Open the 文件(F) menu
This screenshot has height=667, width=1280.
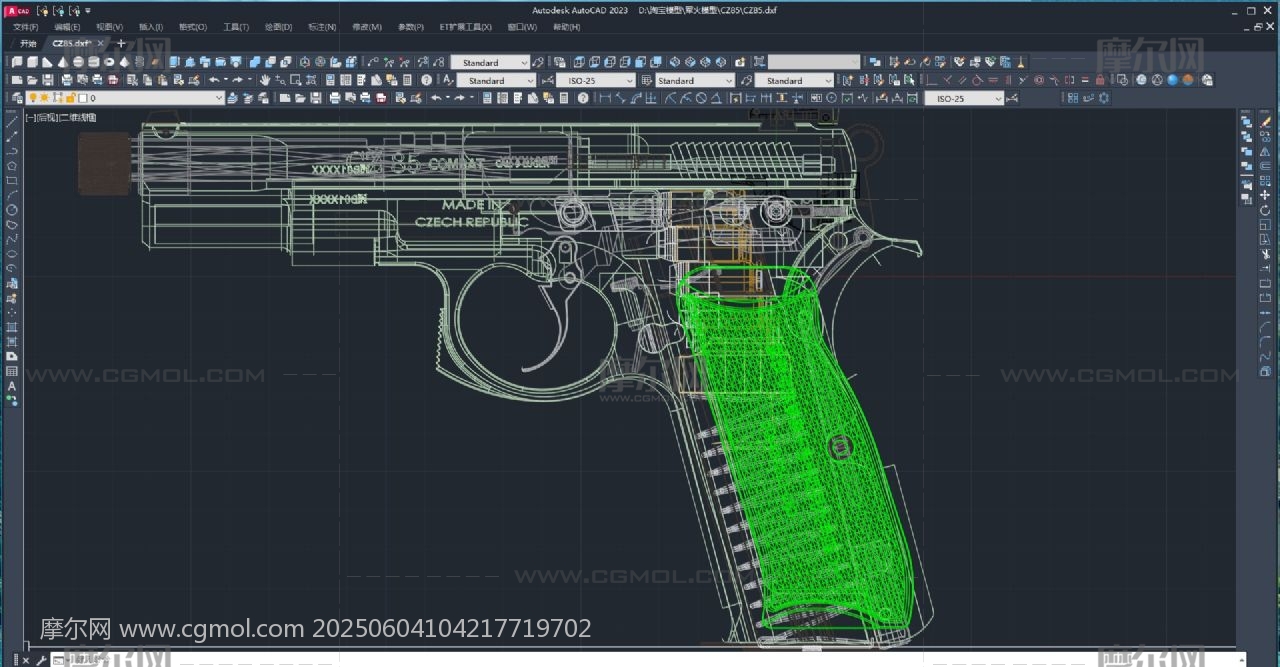tap(26, 27)
